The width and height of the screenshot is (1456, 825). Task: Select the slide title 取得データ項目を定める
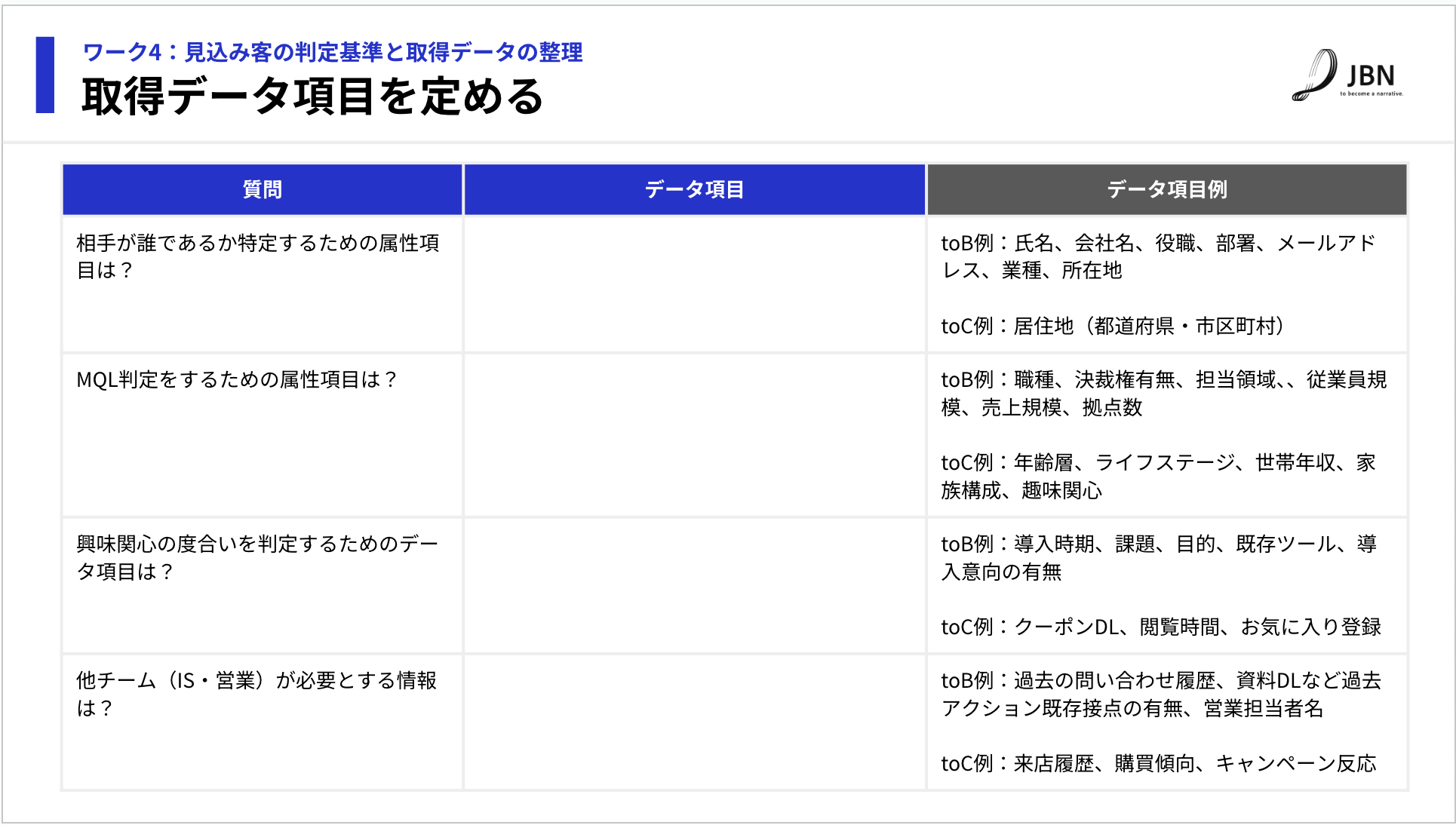(x=312, y=97)
